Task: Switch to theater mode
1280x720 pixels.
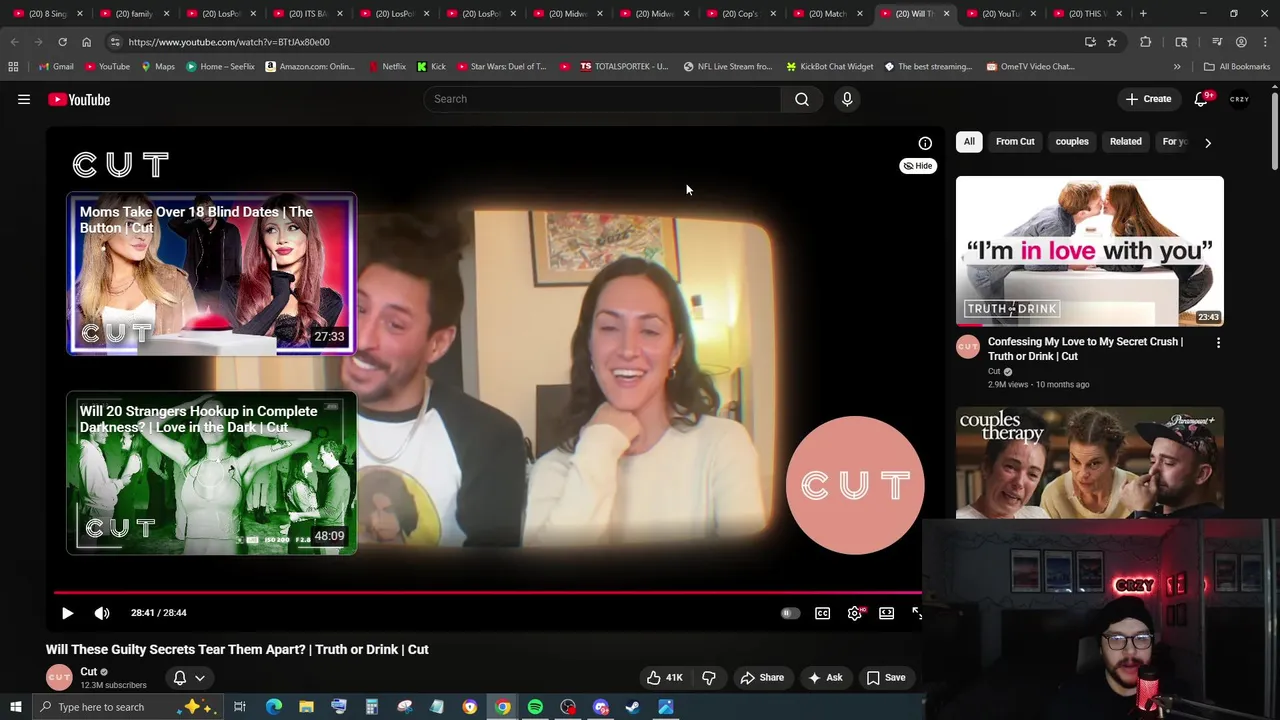Action: [887, 613]
